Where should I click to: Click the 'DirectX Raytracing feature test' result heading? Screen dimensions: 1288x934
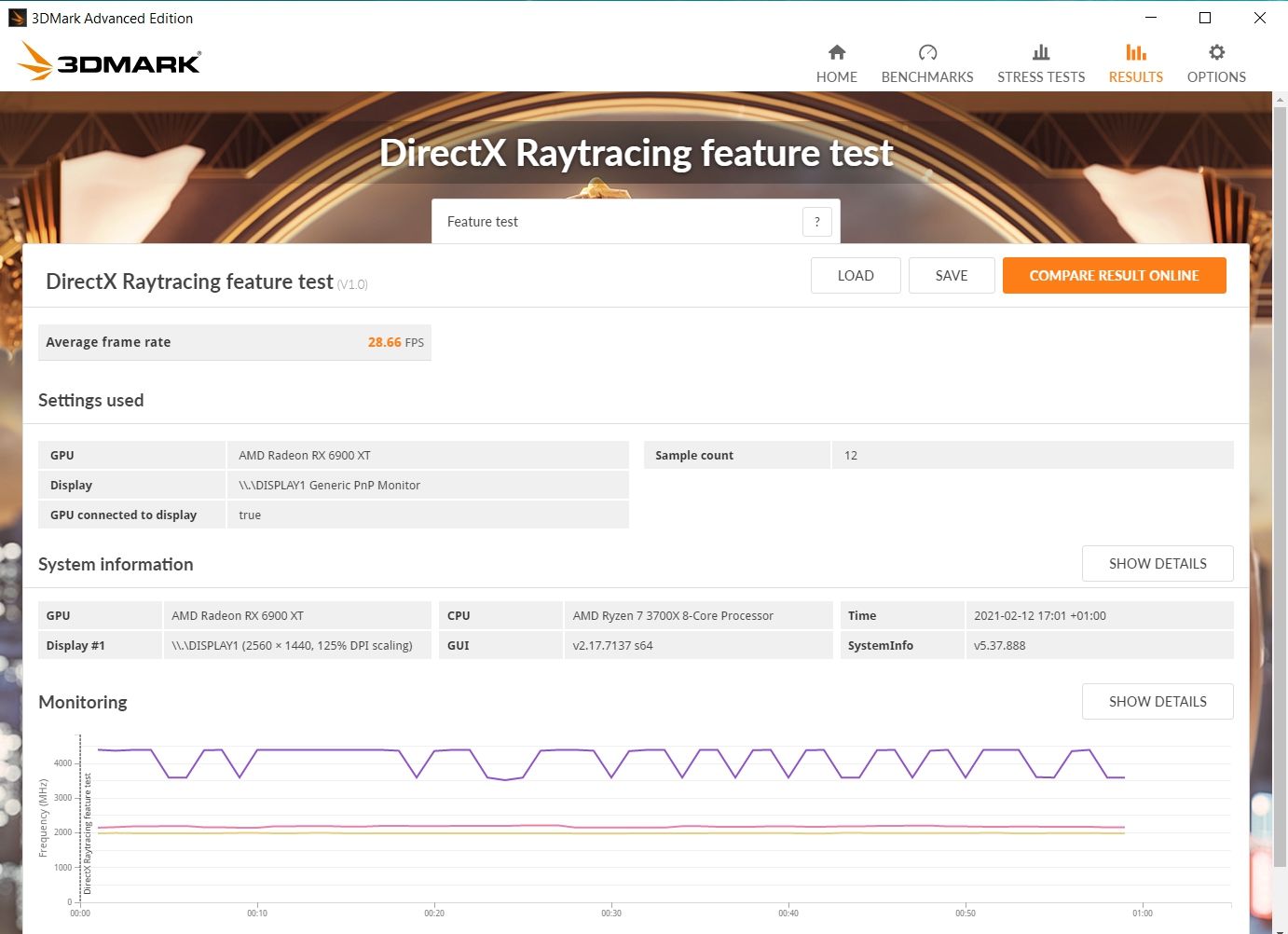pos(189,282)
